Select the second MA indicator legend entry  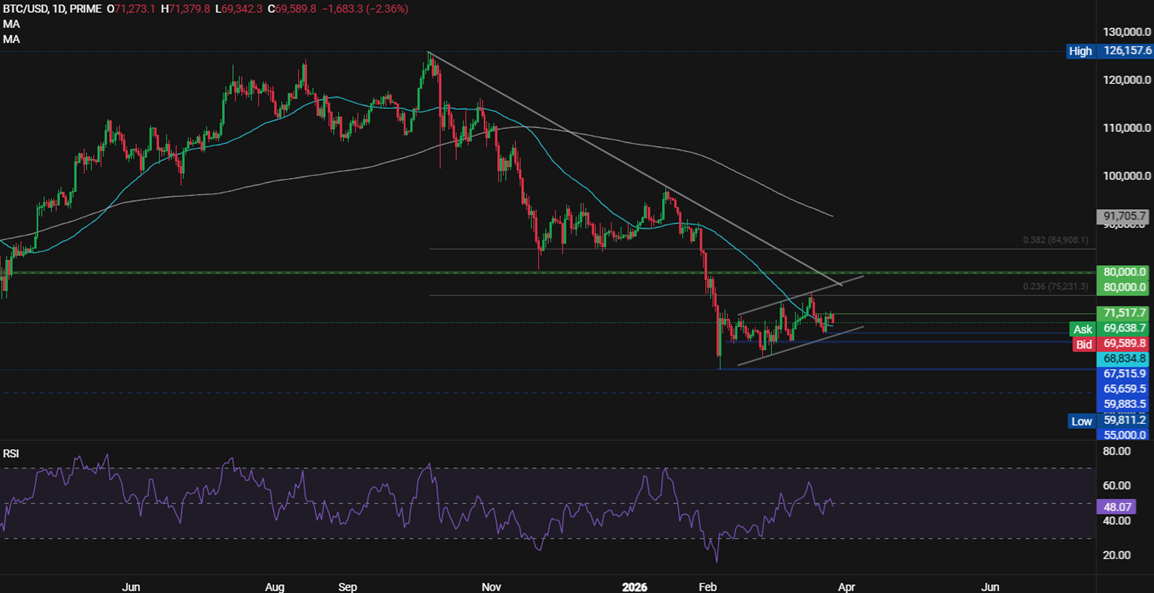click(10, 38)
